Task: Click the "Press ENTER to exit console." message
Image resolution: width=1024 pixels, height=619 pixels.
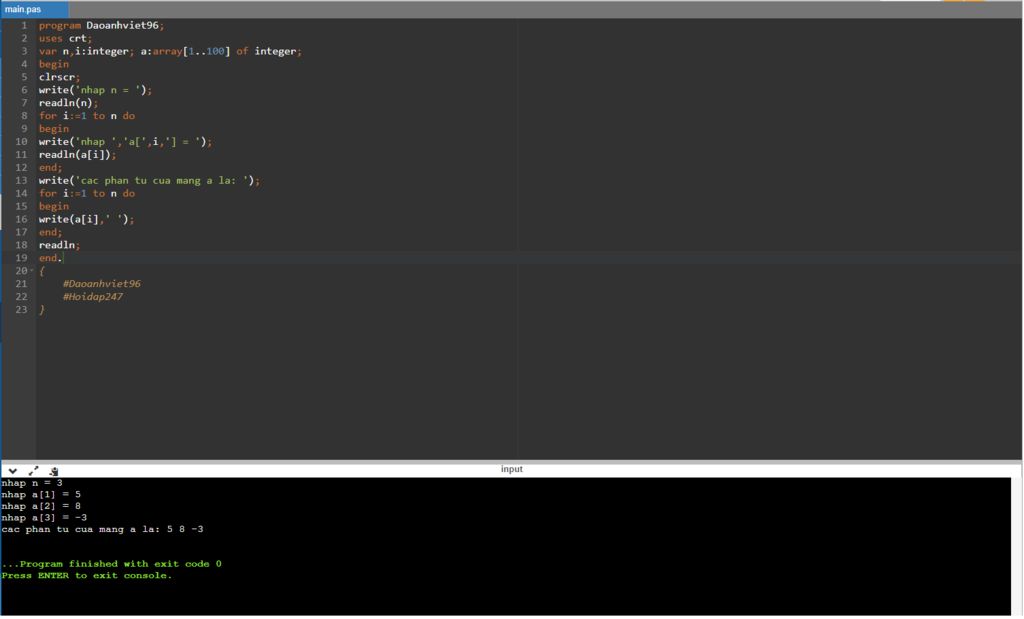Action: 87,576
